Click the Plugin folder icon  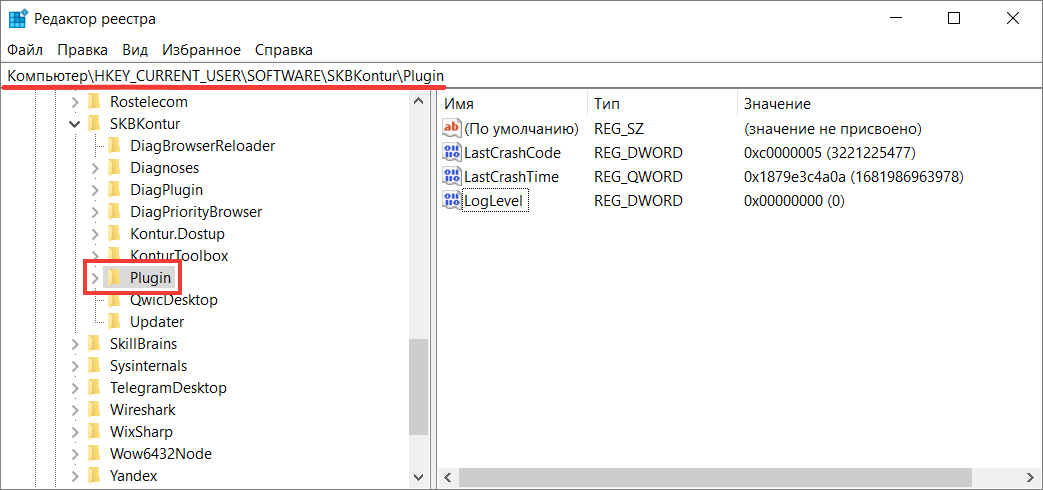(x=114, y=277)
